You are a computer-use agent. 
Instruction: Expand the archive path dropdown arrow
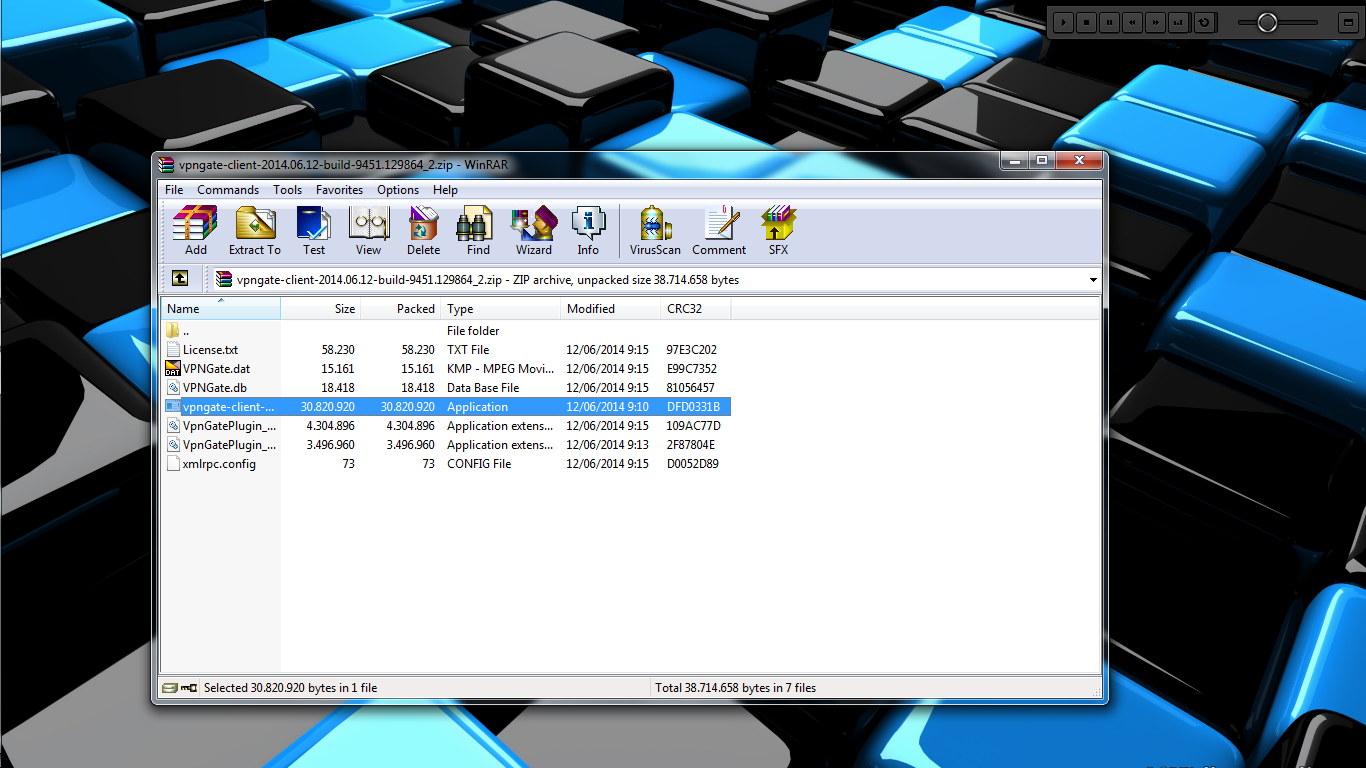coord(1093,280)
